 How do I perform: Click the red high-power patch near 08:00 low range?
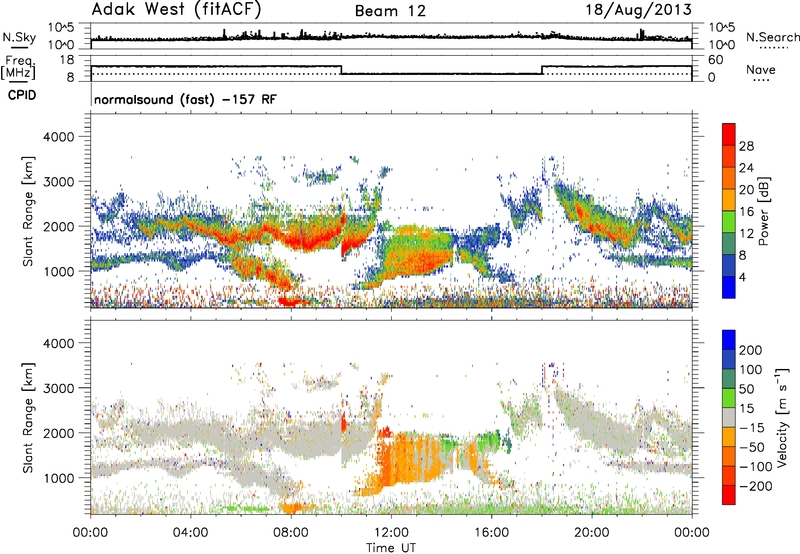291,301
